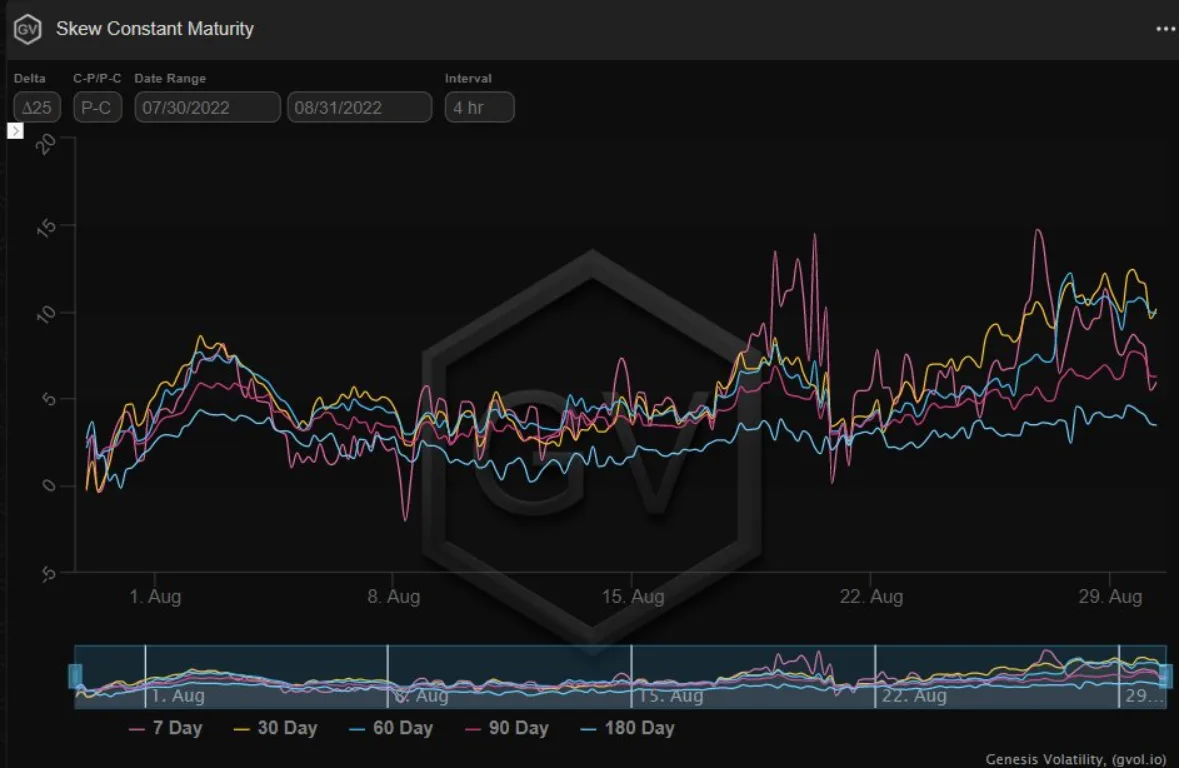Open the P-C skew type dropdown
The height and width of the screenshot is (768, 1179).
pos(97,107)
